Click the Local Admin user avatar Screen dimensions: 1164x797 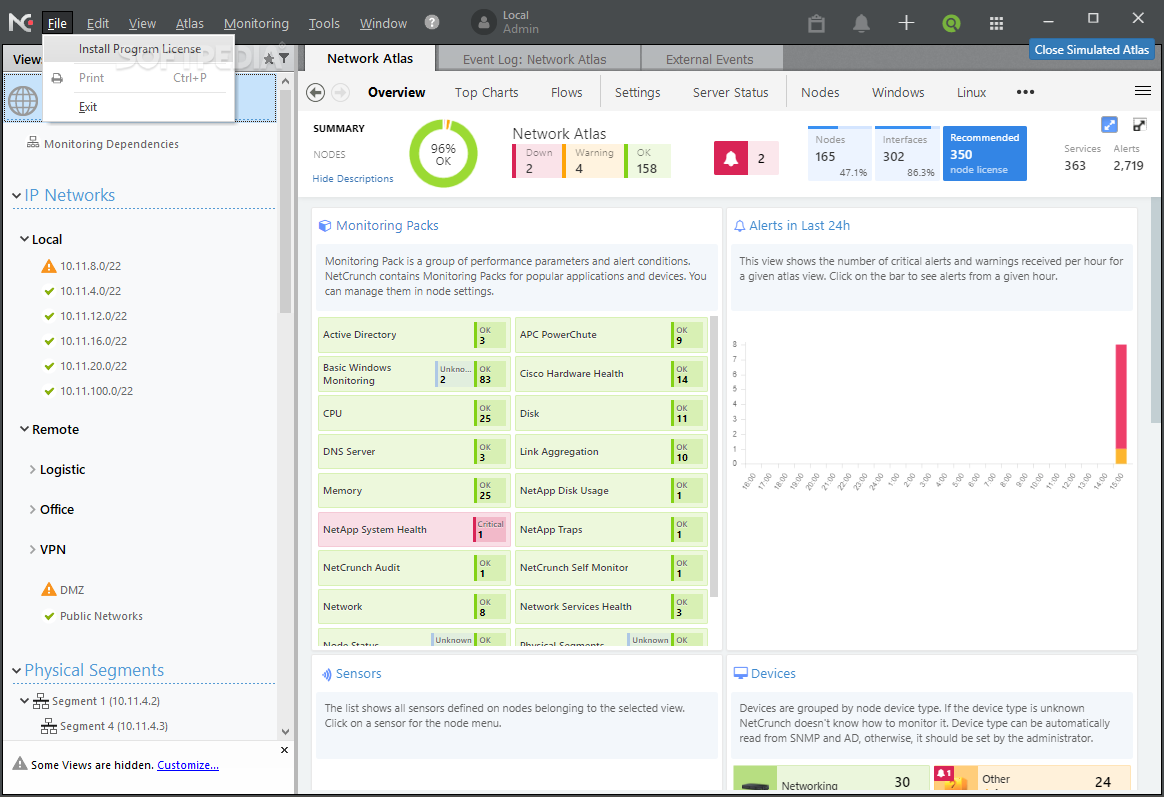coord(483,22)
